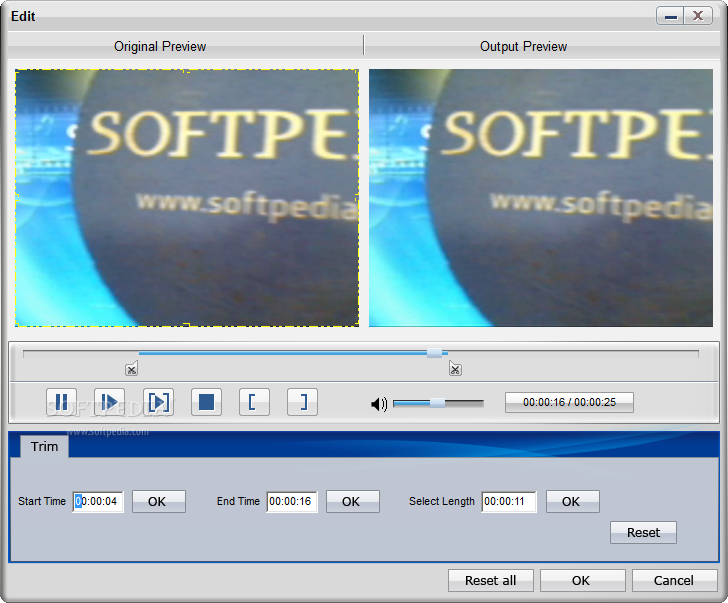Click the left scissors trim marker
The height and width of the screenshot is (603, 728).
(131, 369)
